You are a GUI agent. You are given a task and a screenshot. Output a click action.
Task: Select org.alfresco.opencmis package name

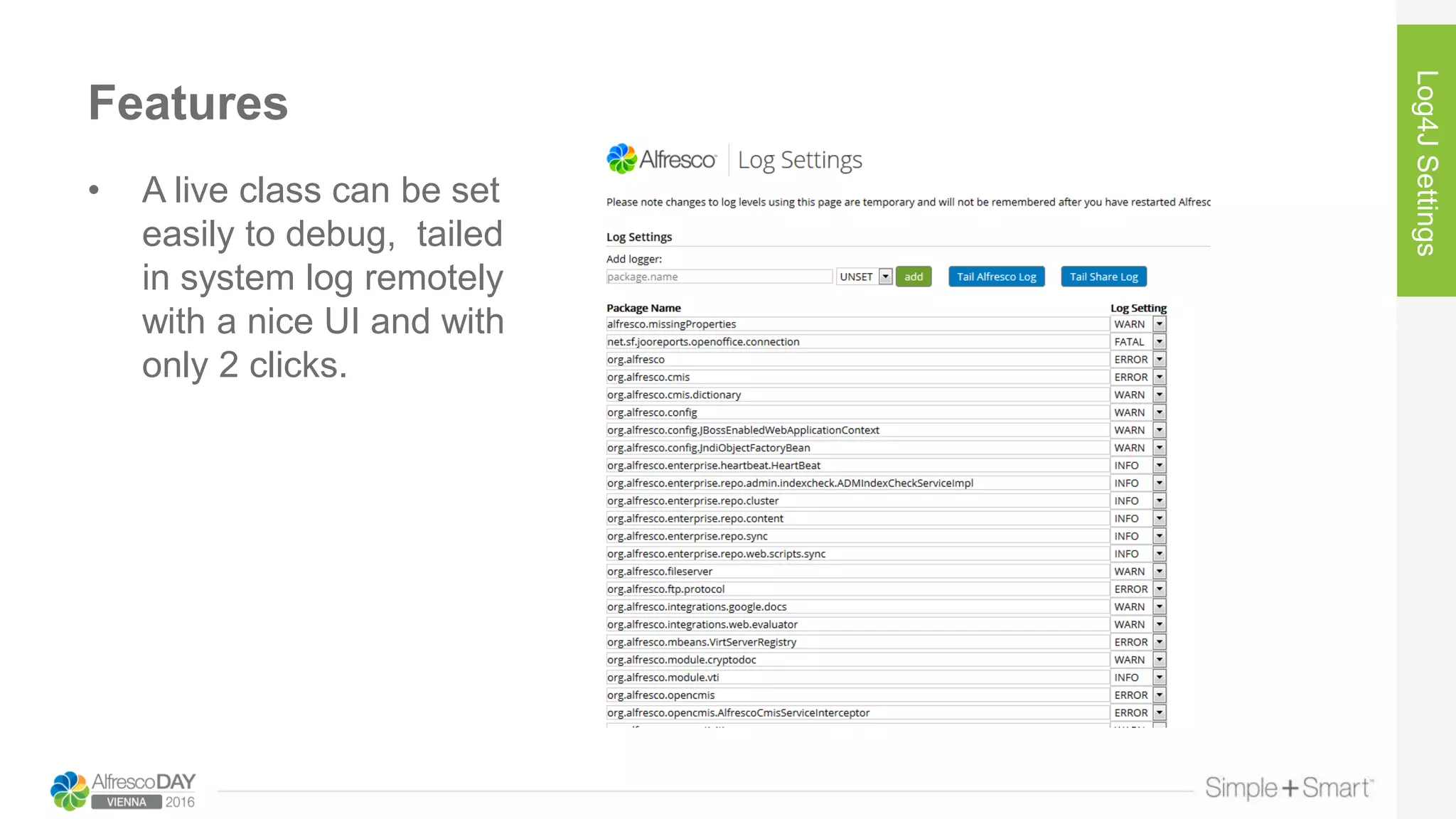[x=857, y=695]
